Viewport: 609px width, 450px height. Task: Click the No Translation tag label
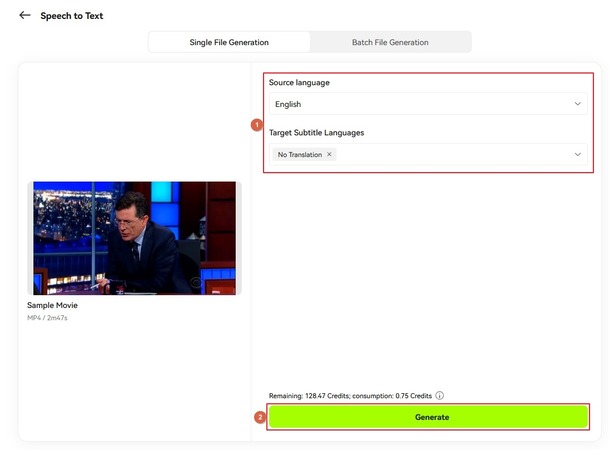tap(299, 154)
